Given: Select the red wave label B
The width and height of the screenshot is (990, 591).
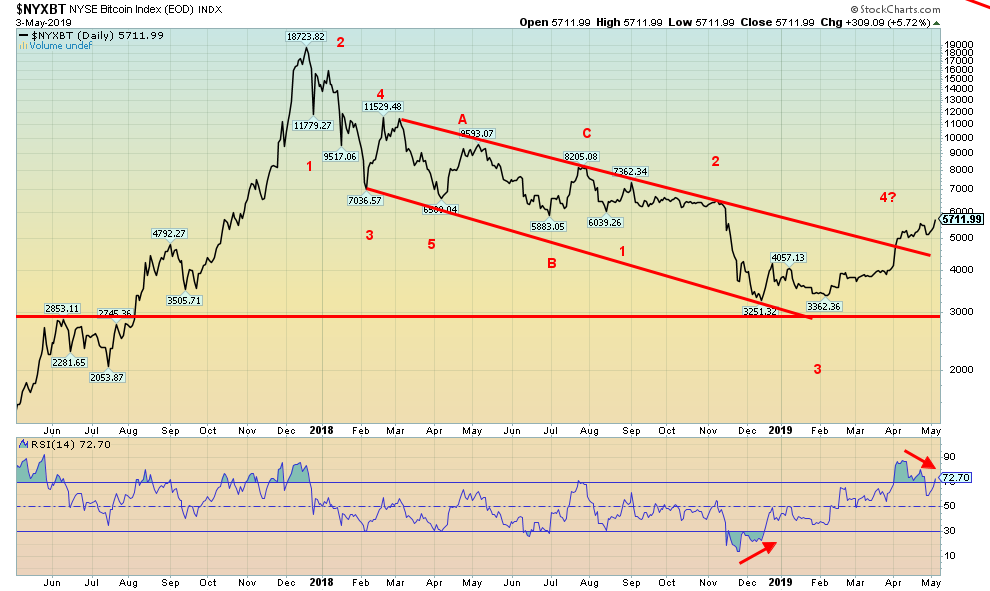Looking at the screenshot, I should (x=550, y=263).
